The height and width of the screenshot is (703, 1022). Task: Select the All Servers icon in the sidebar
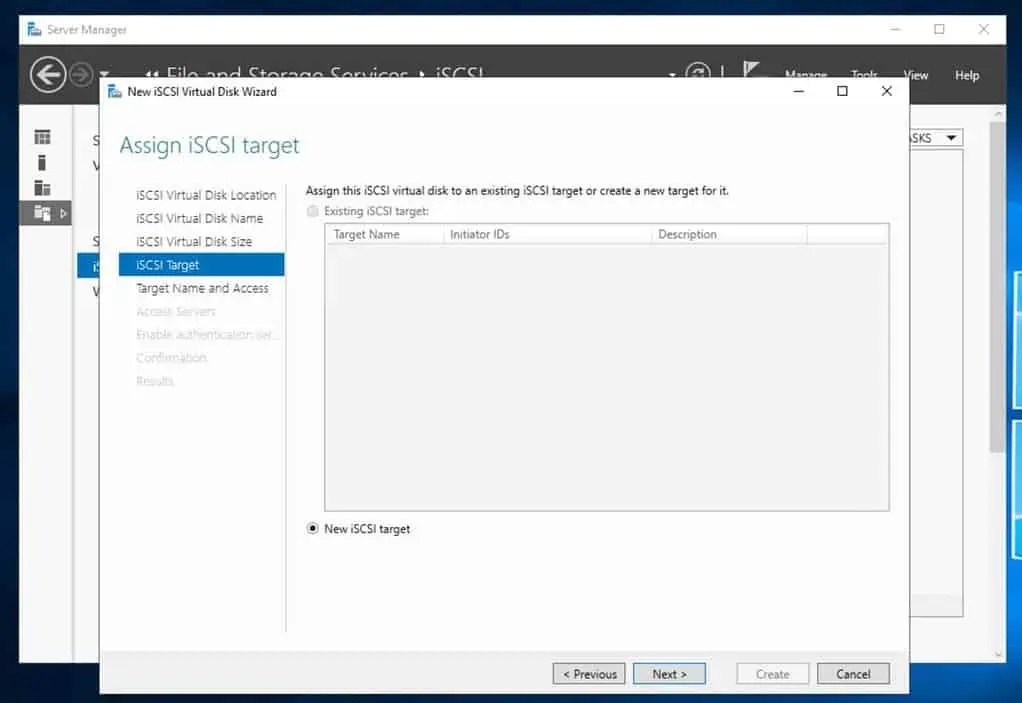tap(42, 188)
